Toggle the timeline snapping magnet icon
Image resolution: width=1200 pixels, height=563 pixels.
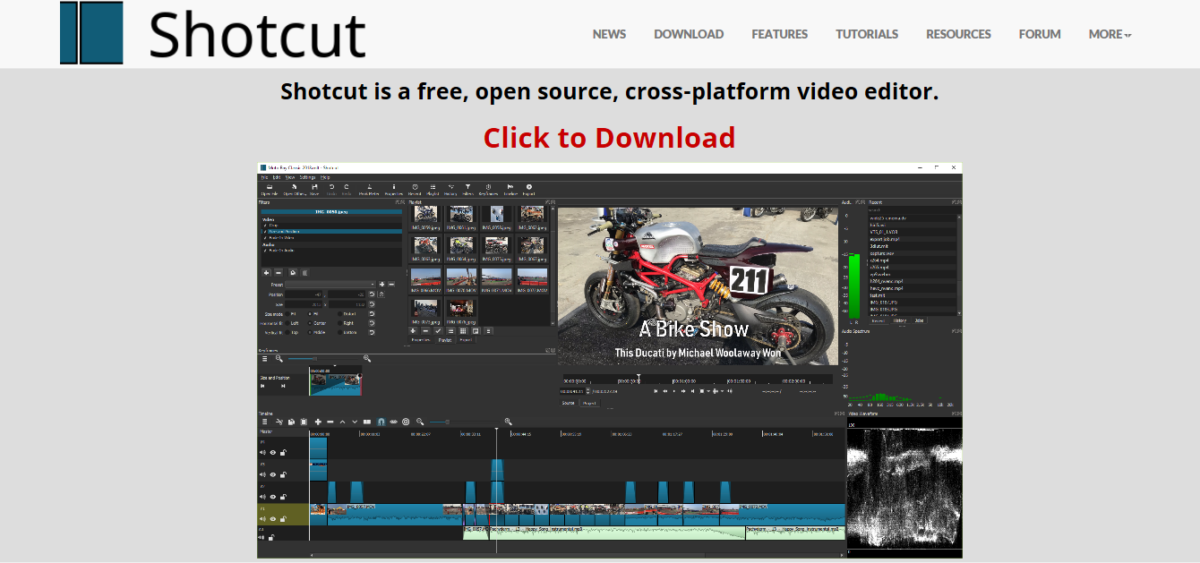click(381, 422)
